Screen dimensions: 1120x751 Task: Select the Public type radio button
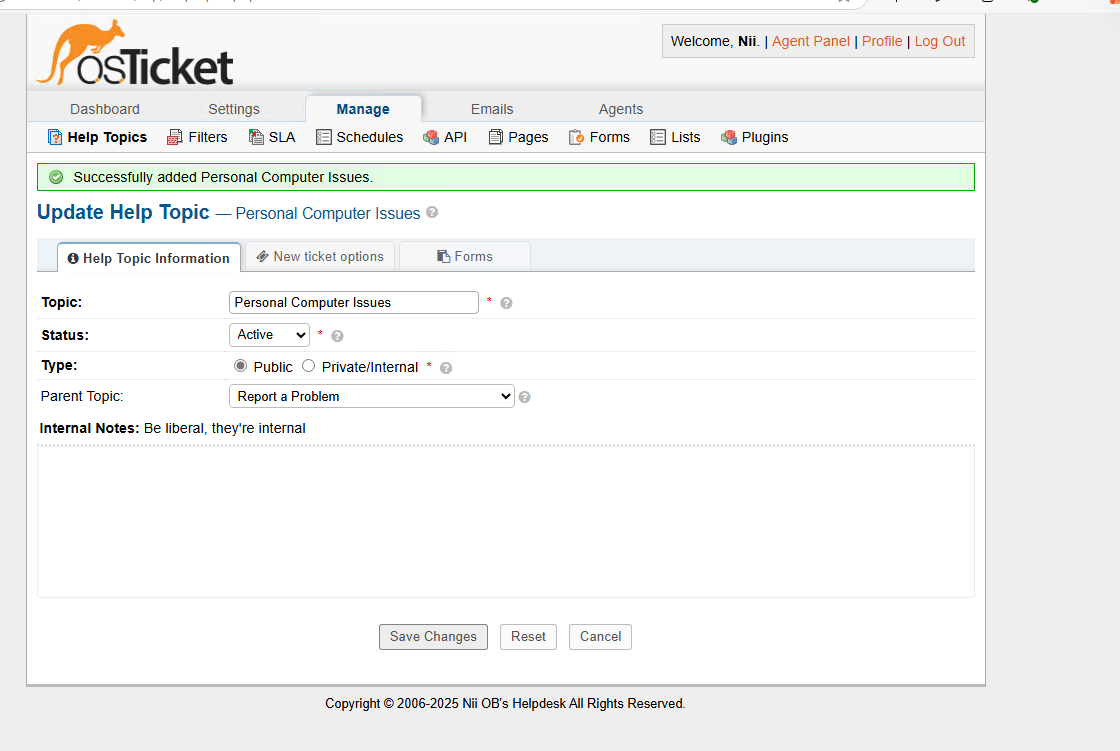(240, 365)
